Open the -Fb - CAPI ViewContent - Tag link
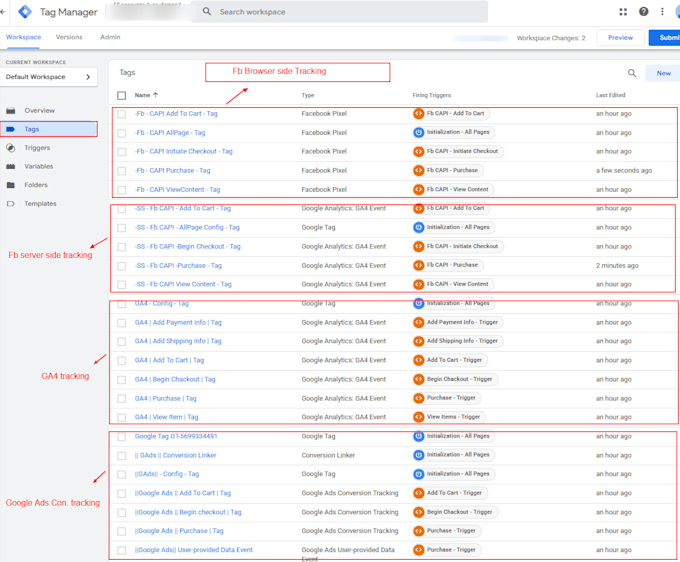This screenshot has height=562, width=680. point(177,190)
